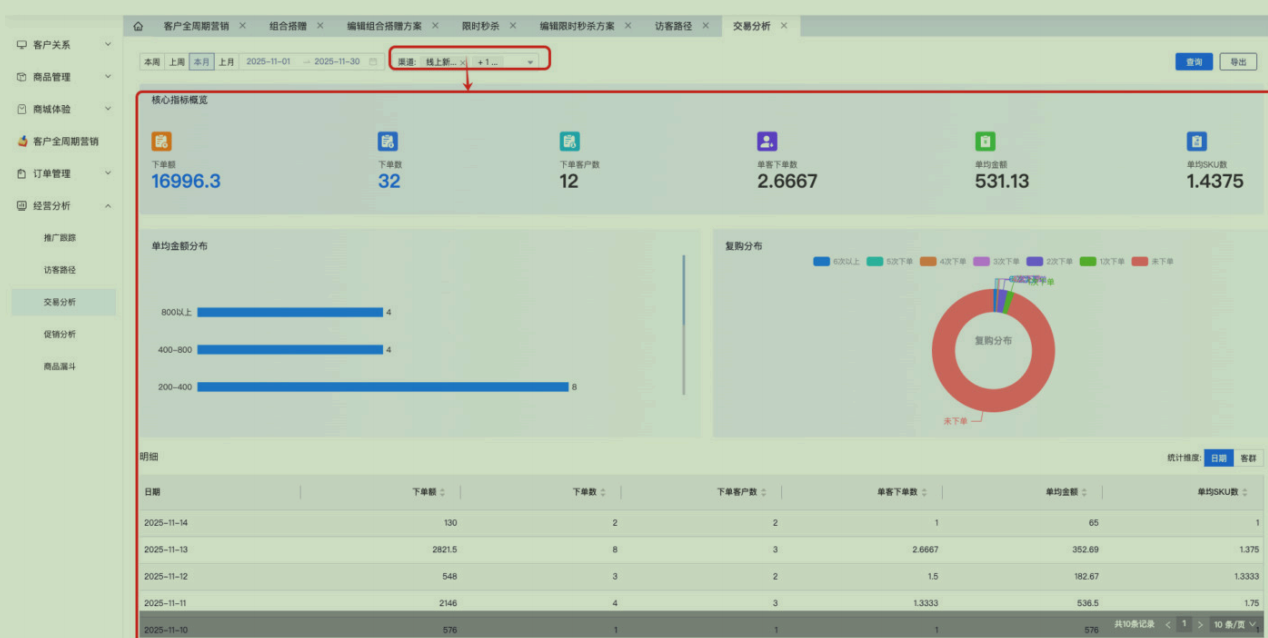Open the 渠道 channel dropdown arrow

tap(530, 62)
